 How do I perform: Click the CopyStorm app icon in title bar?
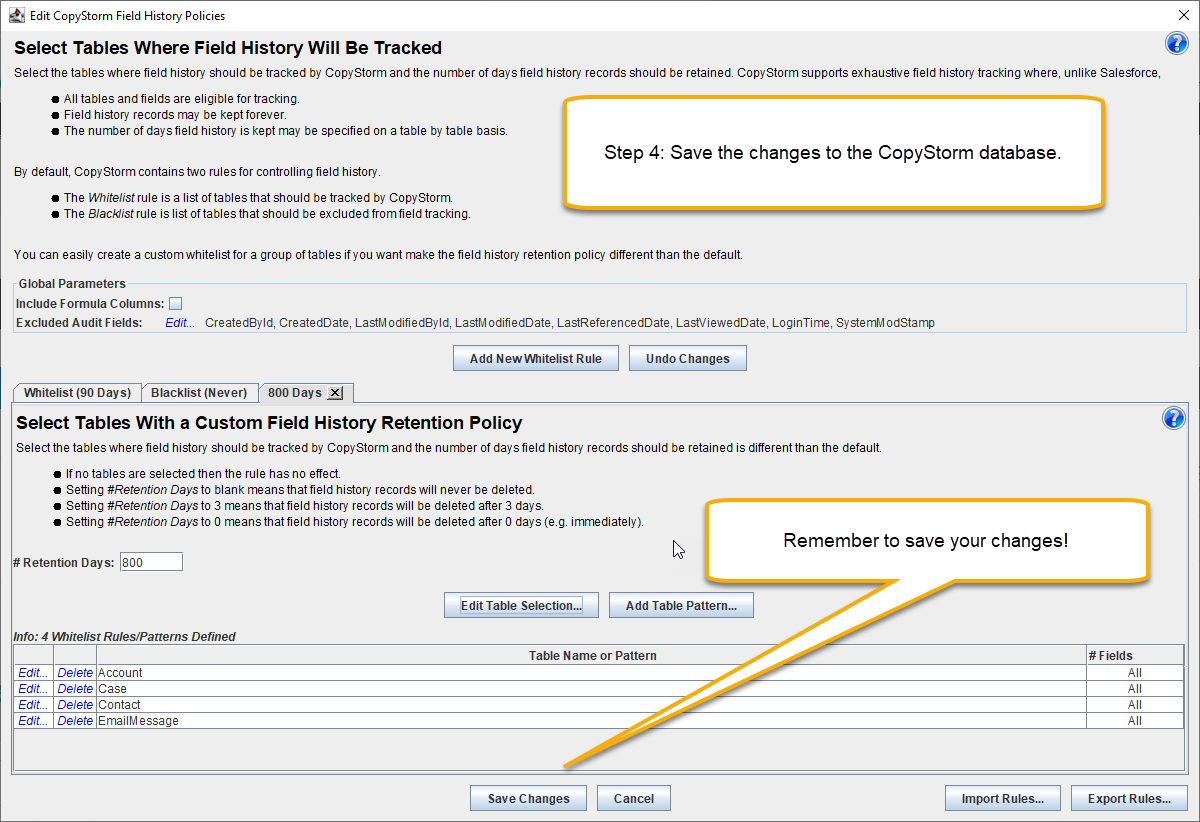coord(16,15)
